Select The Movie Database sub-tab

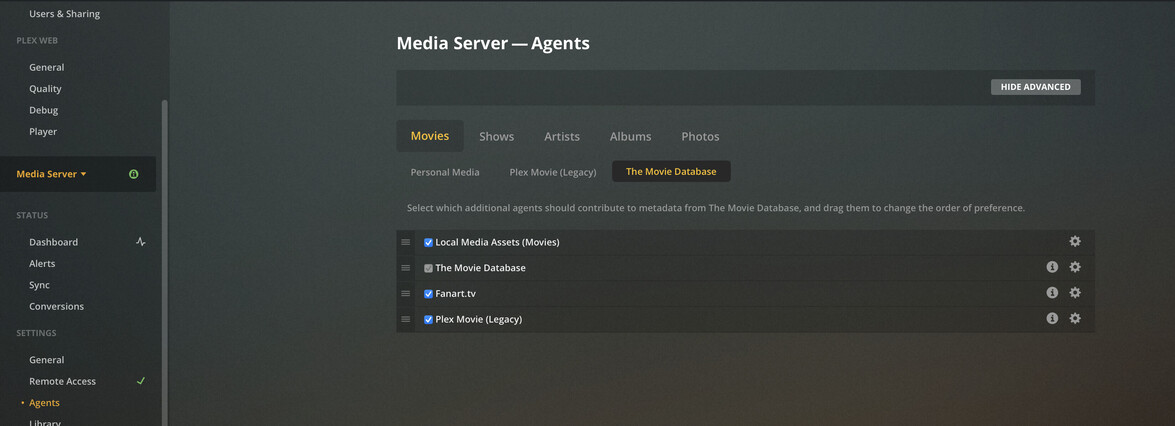[x=671, y=171]
